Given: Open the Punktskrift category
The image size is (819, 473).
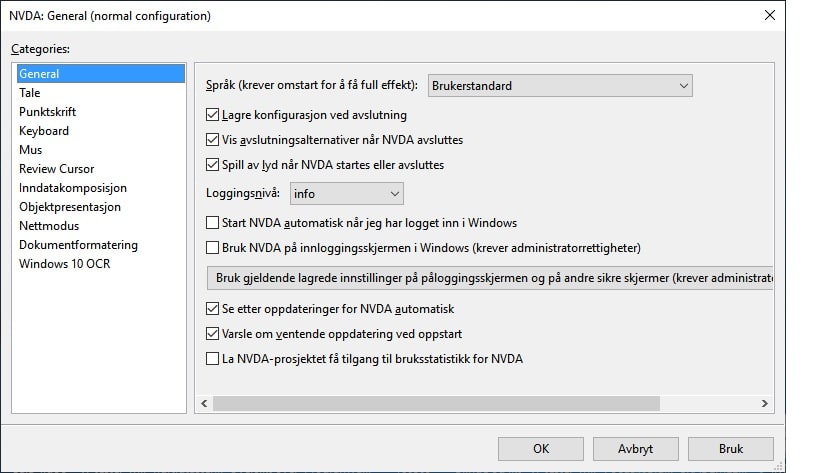Looking at the screenshot, I should click(47, 112).
